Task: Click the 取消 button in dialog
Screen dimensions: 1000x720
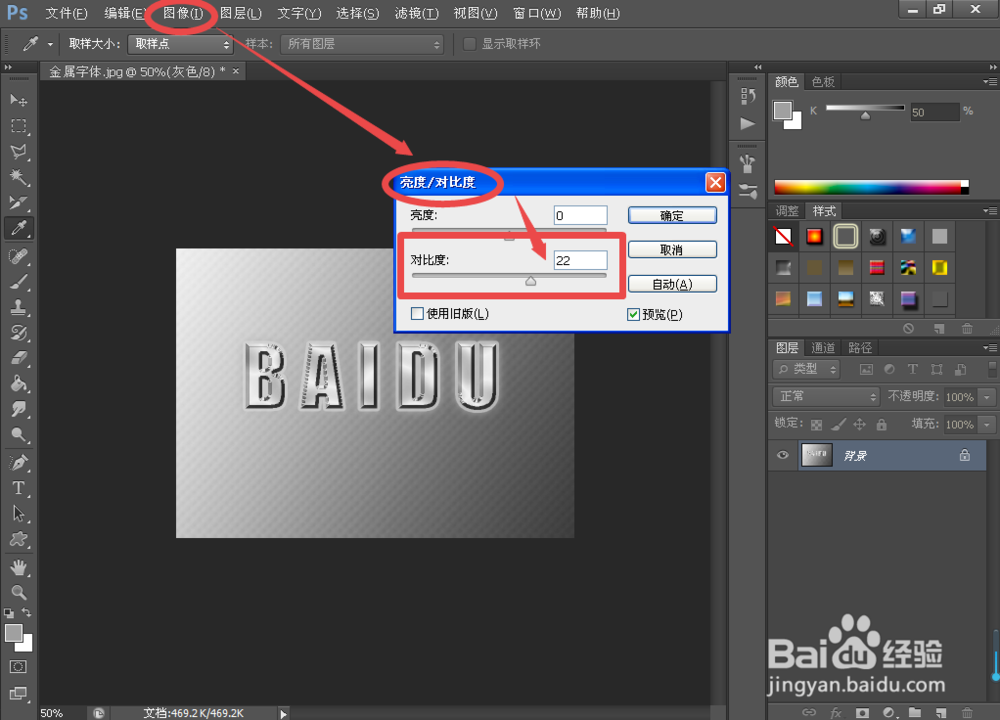Action: pyautogui.click(x=672, y=250)
